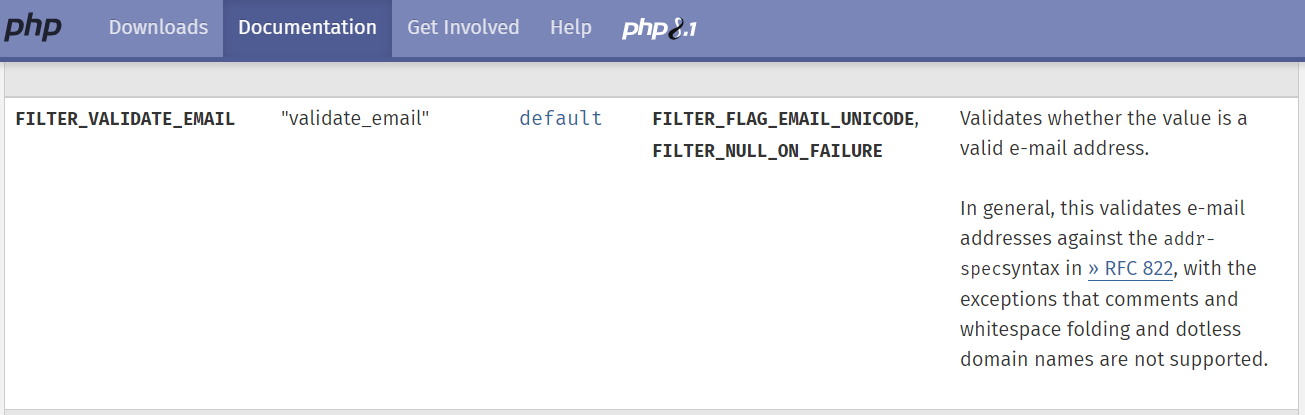Open the Help menu item
This screenshot has width=1305, height=415.
pos(571,28)
